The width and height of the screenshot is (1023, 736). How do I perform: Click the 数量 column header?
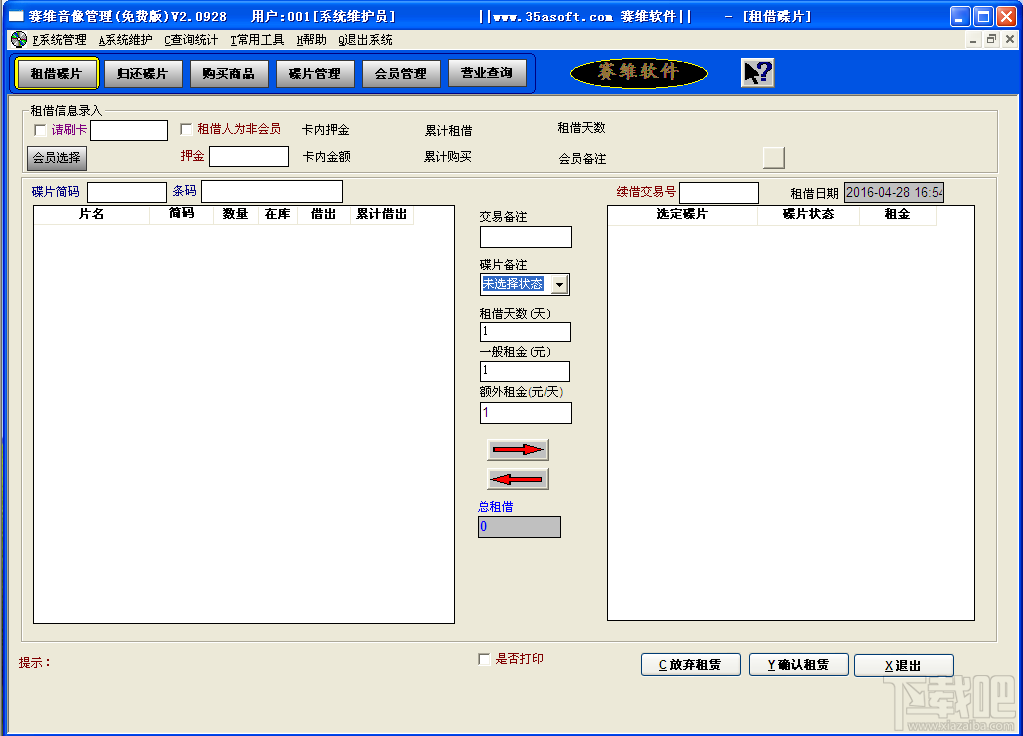coord(235,214)
